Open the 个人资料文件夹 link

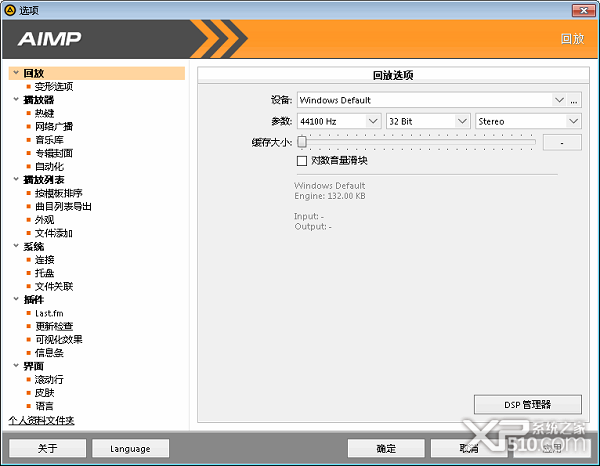[x=41, y=420]
